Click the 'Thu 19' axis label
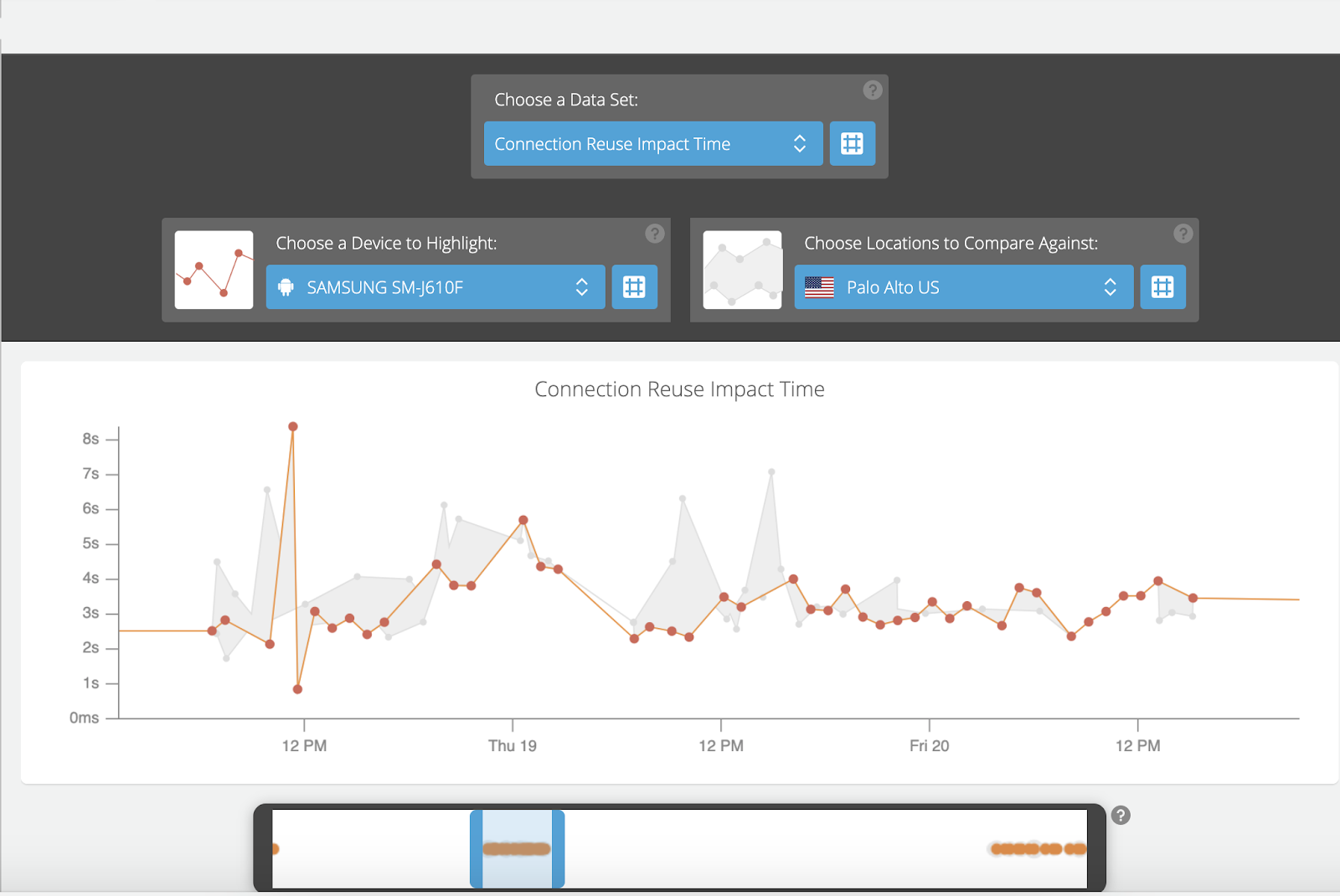This screenshot has height=896, width=1340. tap(513, 745)
